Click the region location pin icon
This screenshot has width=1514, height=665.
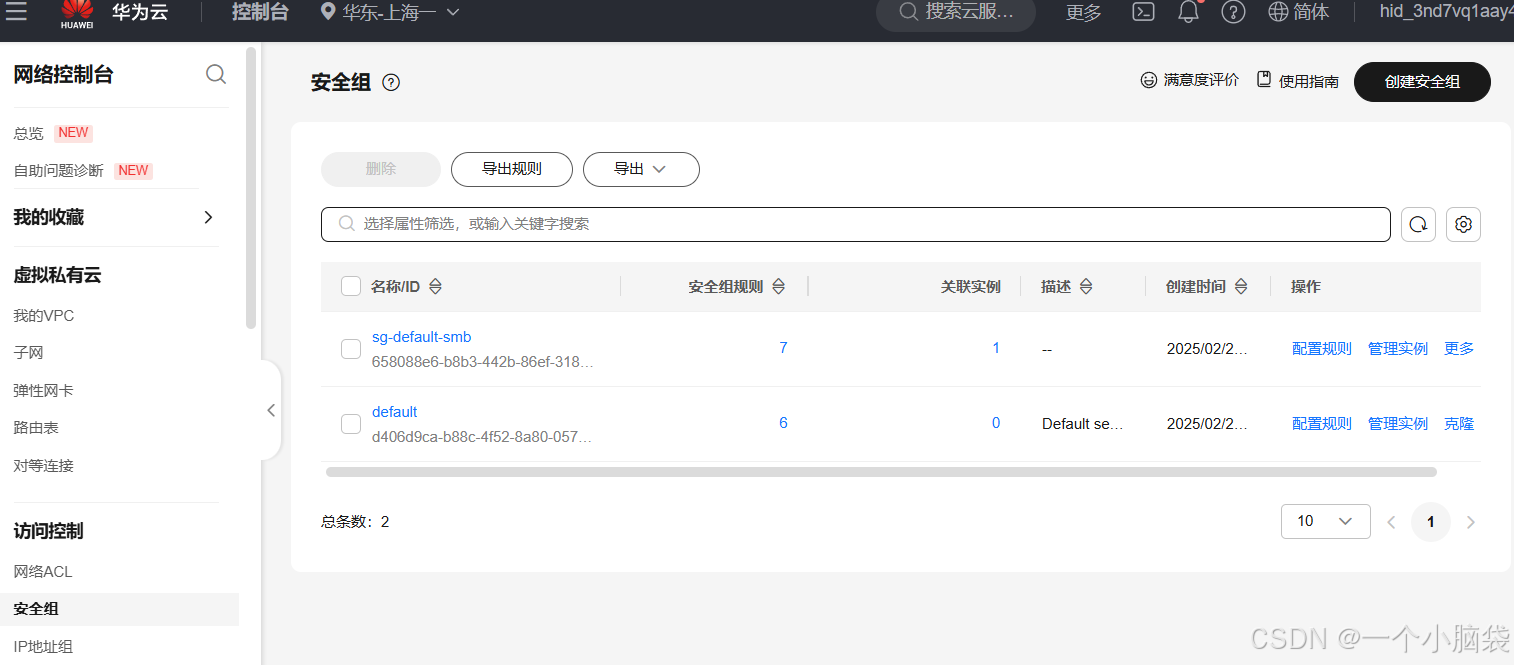(x=328, y=12)
